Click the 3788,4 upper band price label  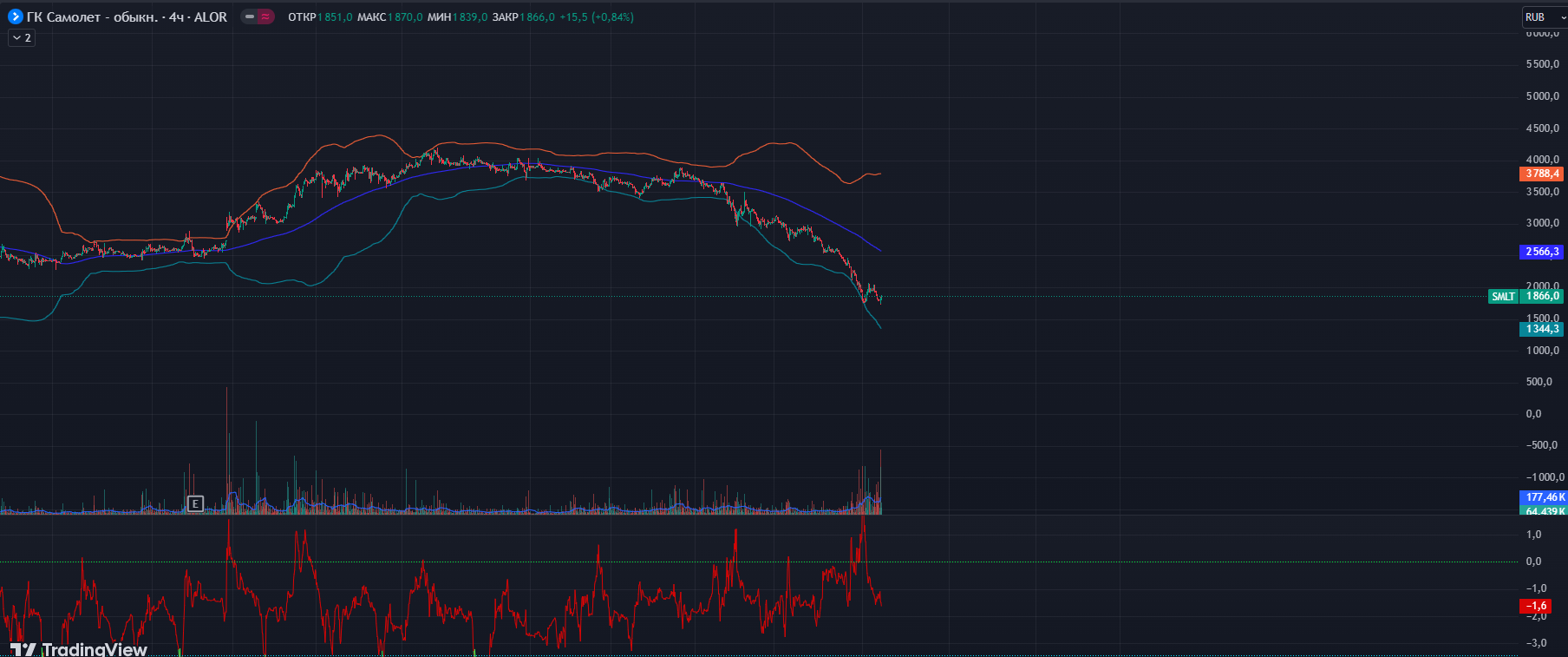[1542, 174]
